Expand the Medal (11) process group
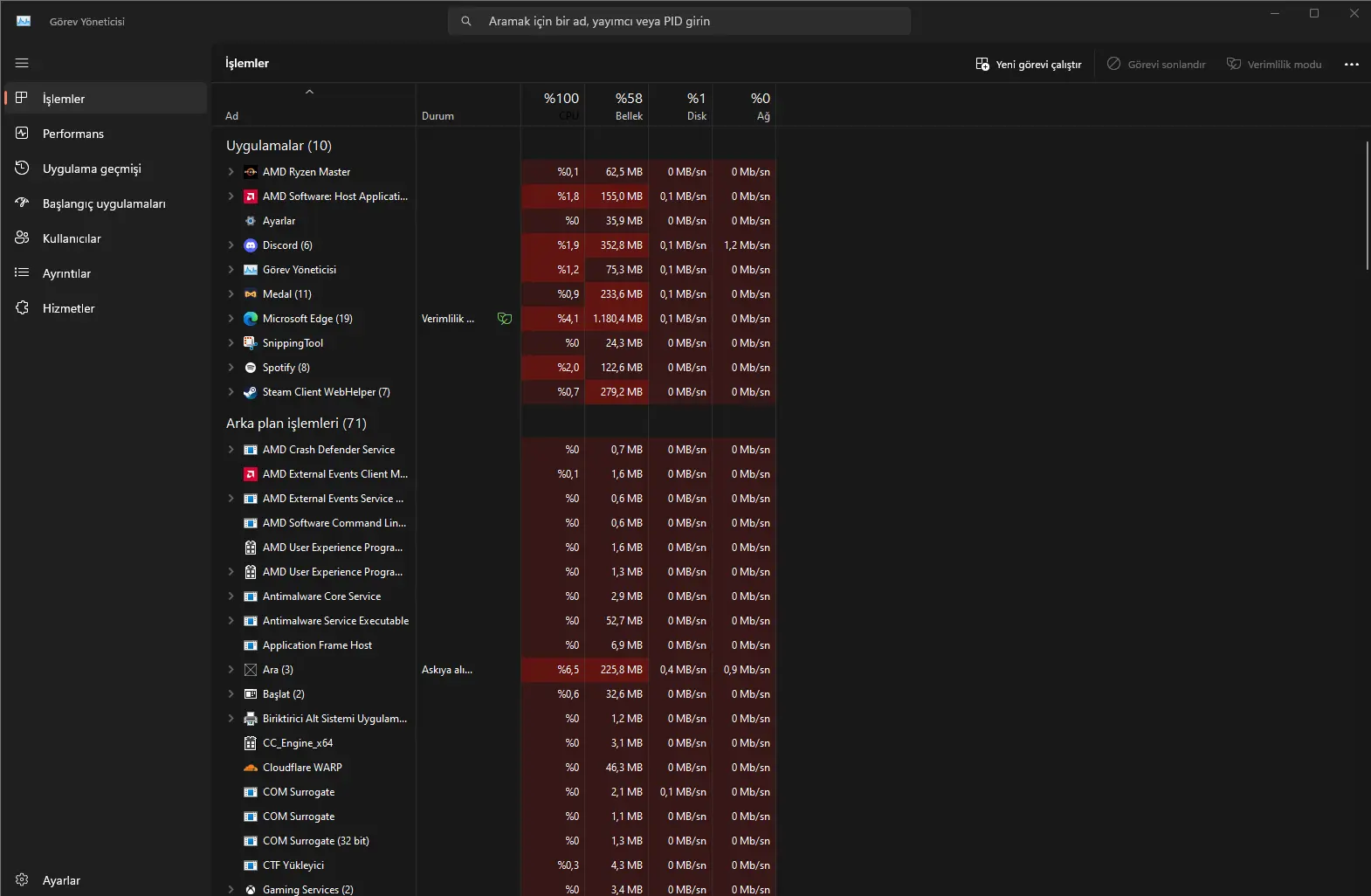 point(231,294)
